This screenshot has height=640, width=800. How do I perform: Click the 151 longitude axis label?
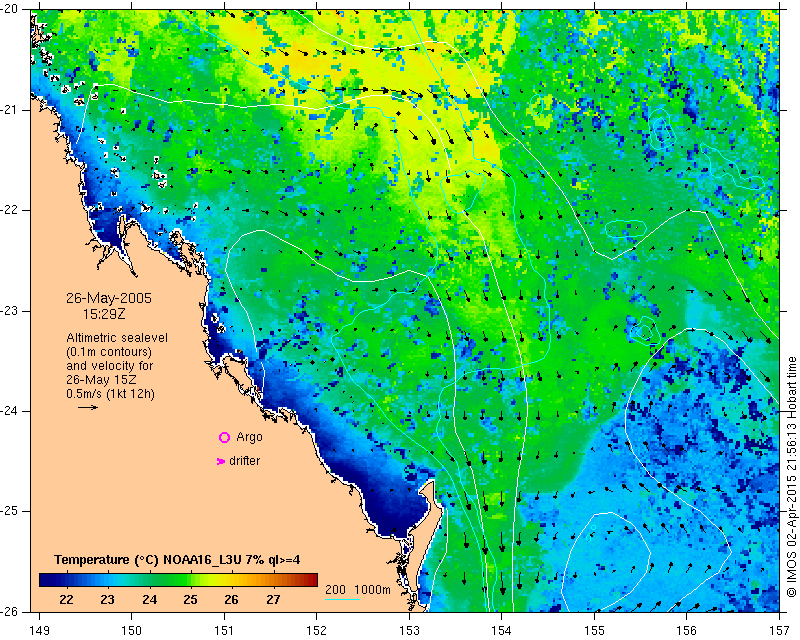click(224, 631)
